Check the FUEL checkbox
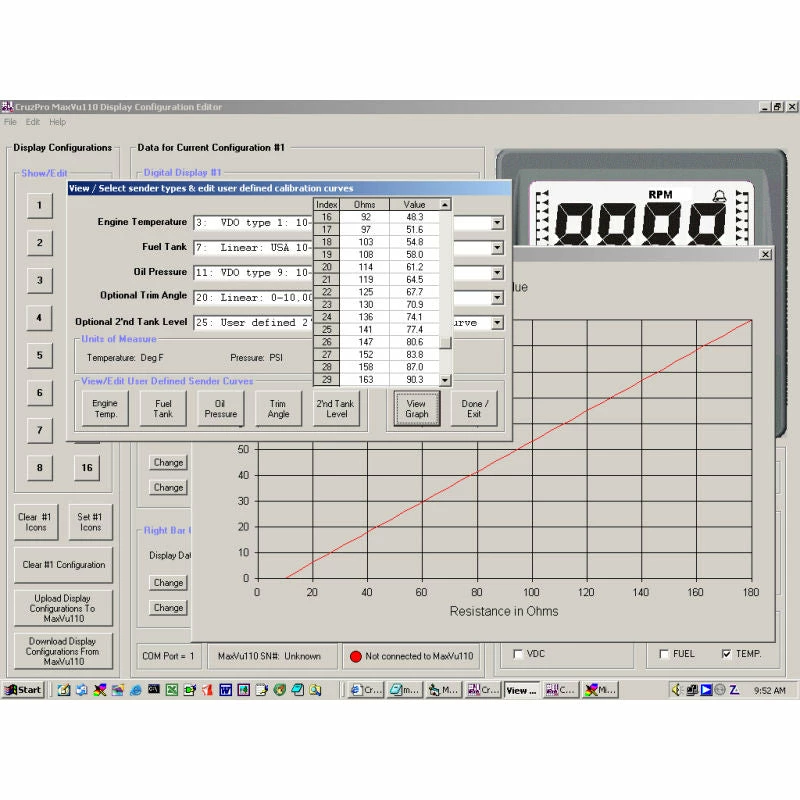The image size is (800, 800). (664, 654)
